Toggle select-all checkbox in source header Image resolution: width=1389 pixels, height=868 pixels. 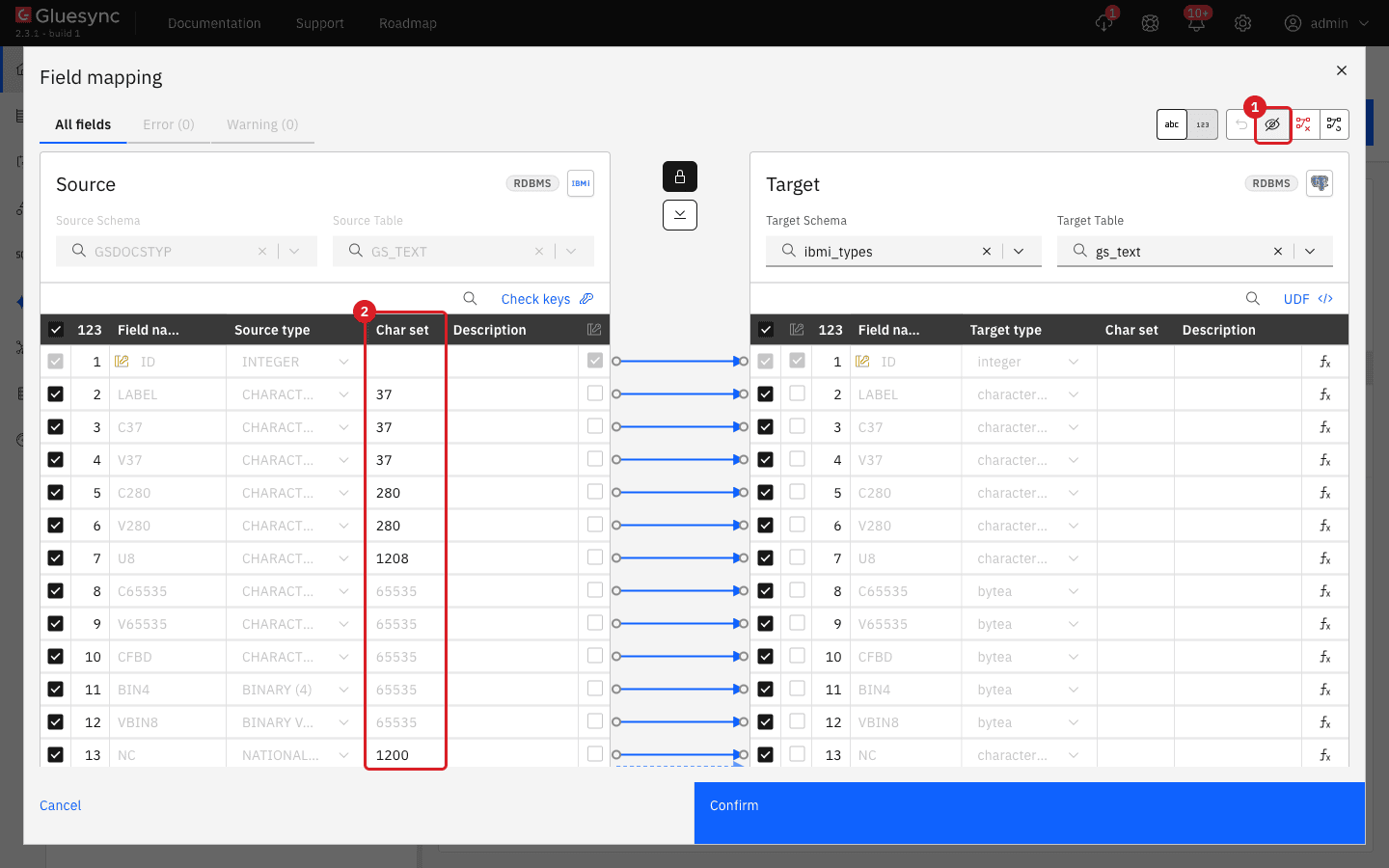coord(56,330)
